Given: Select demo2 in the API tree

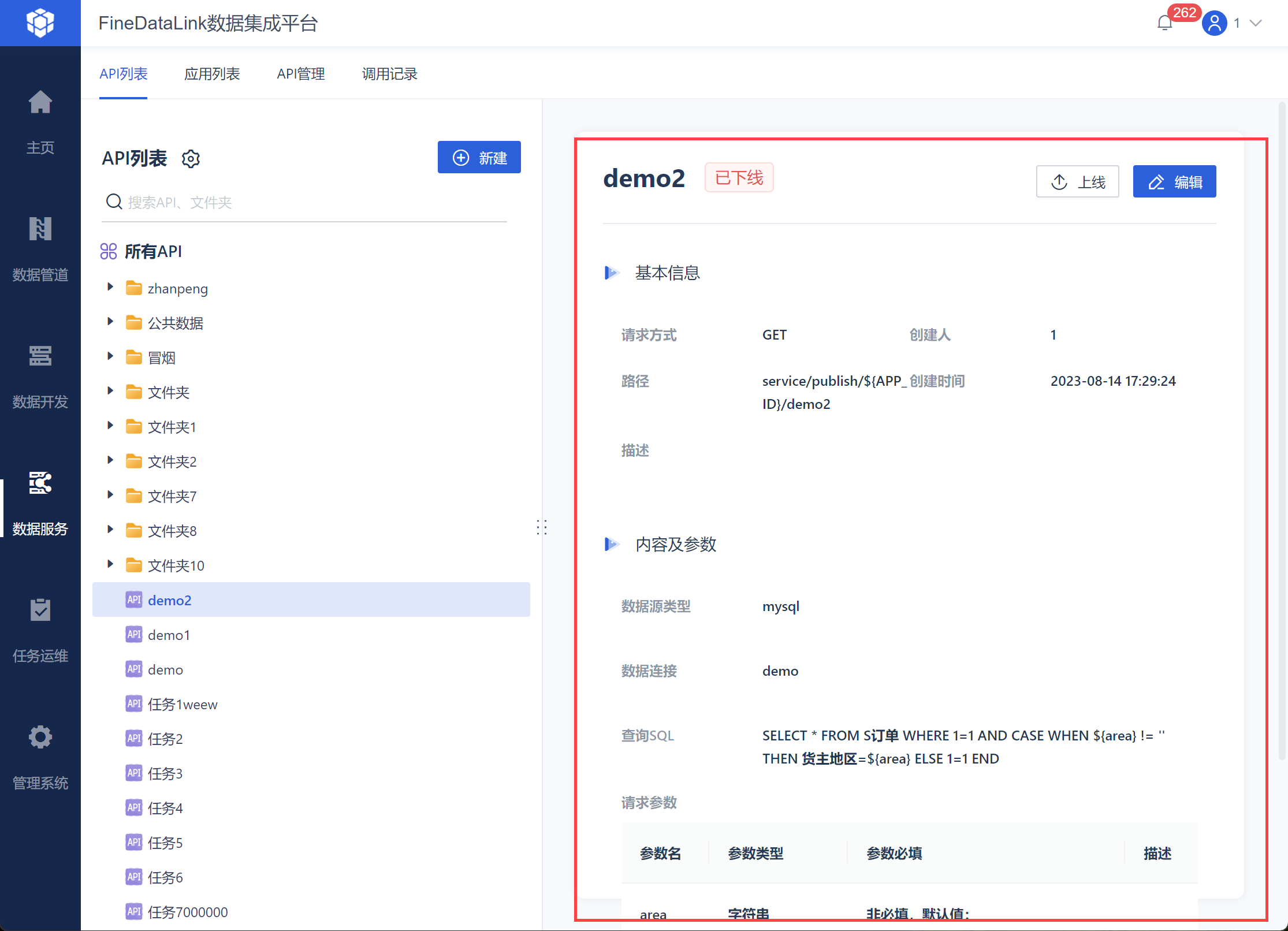Looking at the screenshot, I should pyautogui.click(x=311, y=599).
